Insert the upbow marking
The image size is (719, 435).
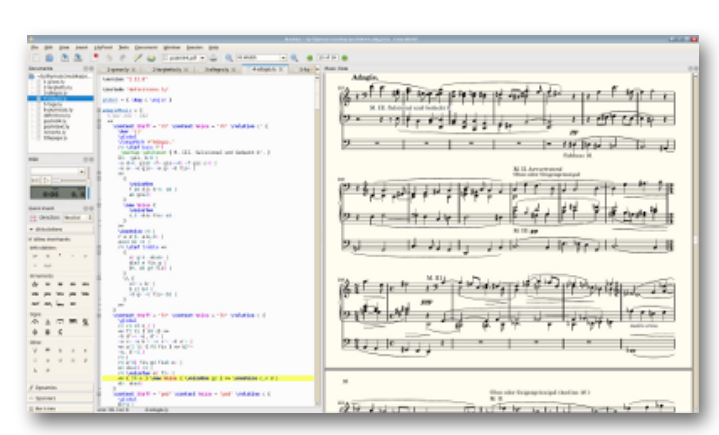(x=35, y=351)
